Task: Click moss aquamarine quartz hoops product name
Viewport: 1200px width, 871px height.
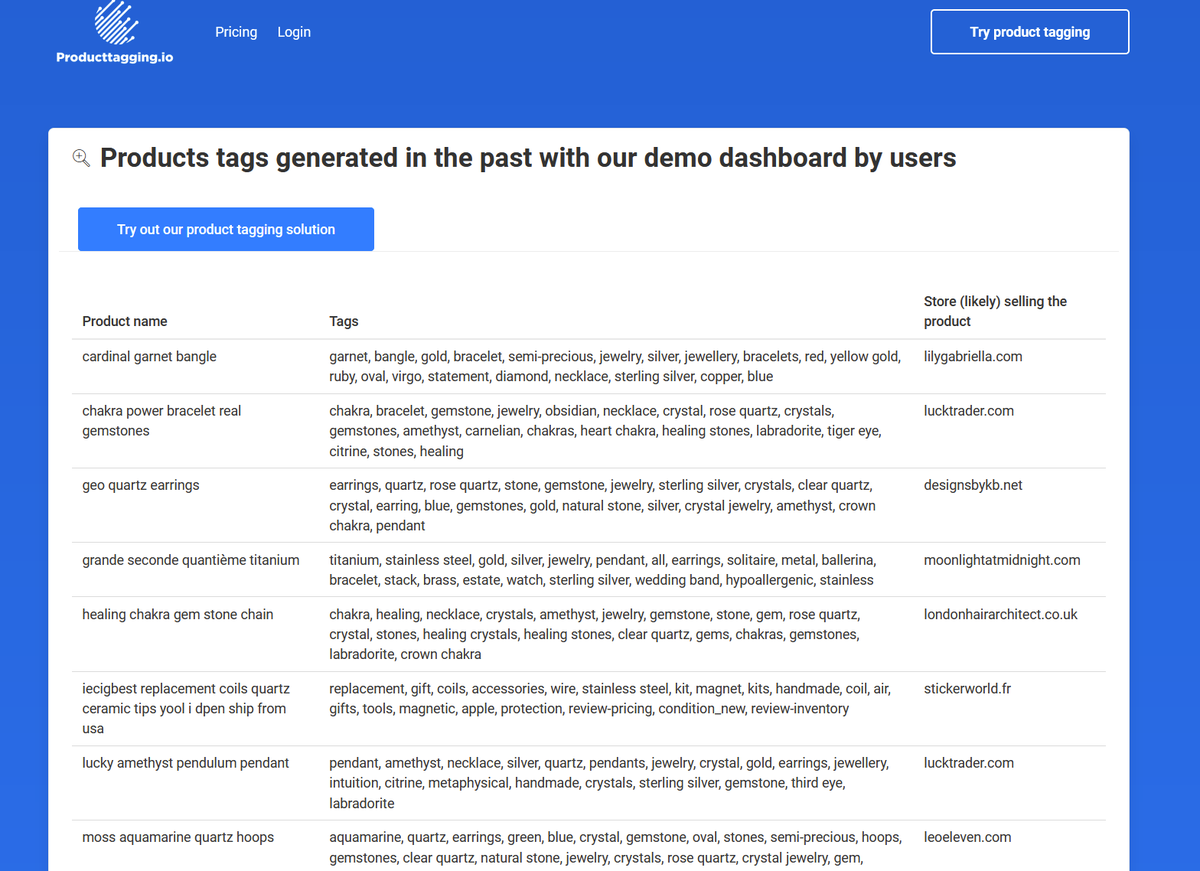Action: pos(178,837)
